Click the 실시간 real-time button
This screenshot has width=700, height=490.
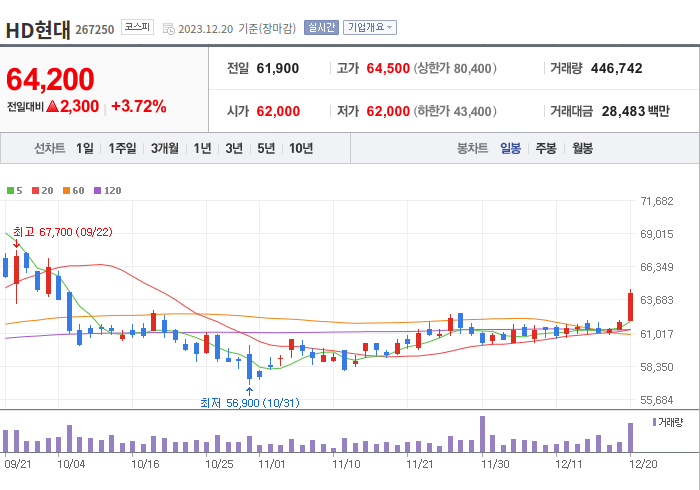coord(321,27)
